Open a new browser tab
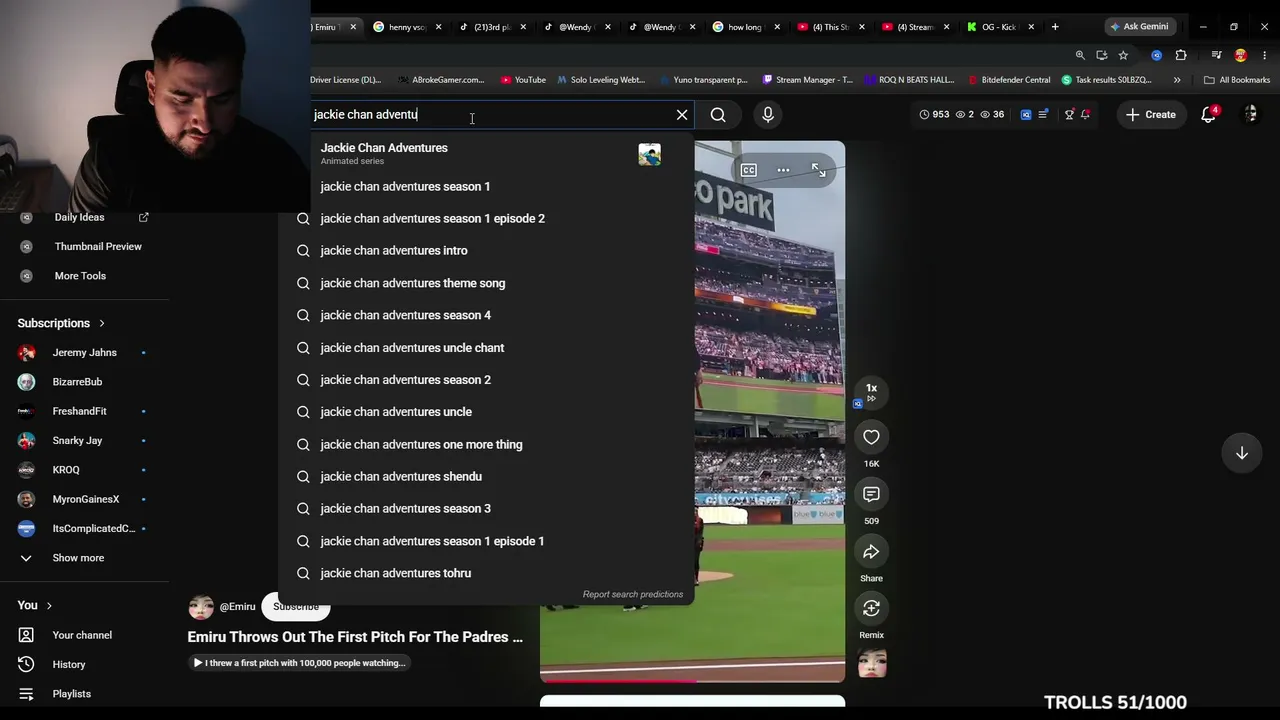 [x=1055, y=27]
